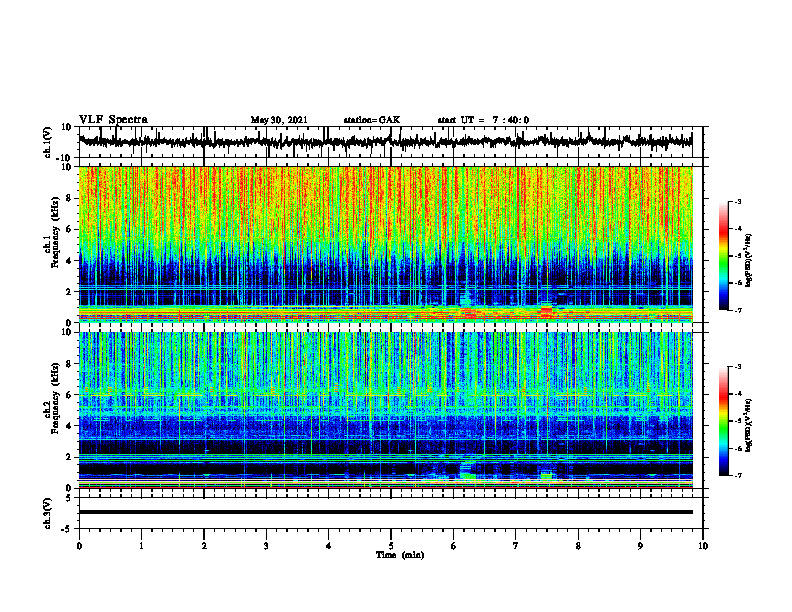The width and height of the screenshot is (792, 612).
Task: Click the "station=GAK" header label
Action: [x=372, y=120]
